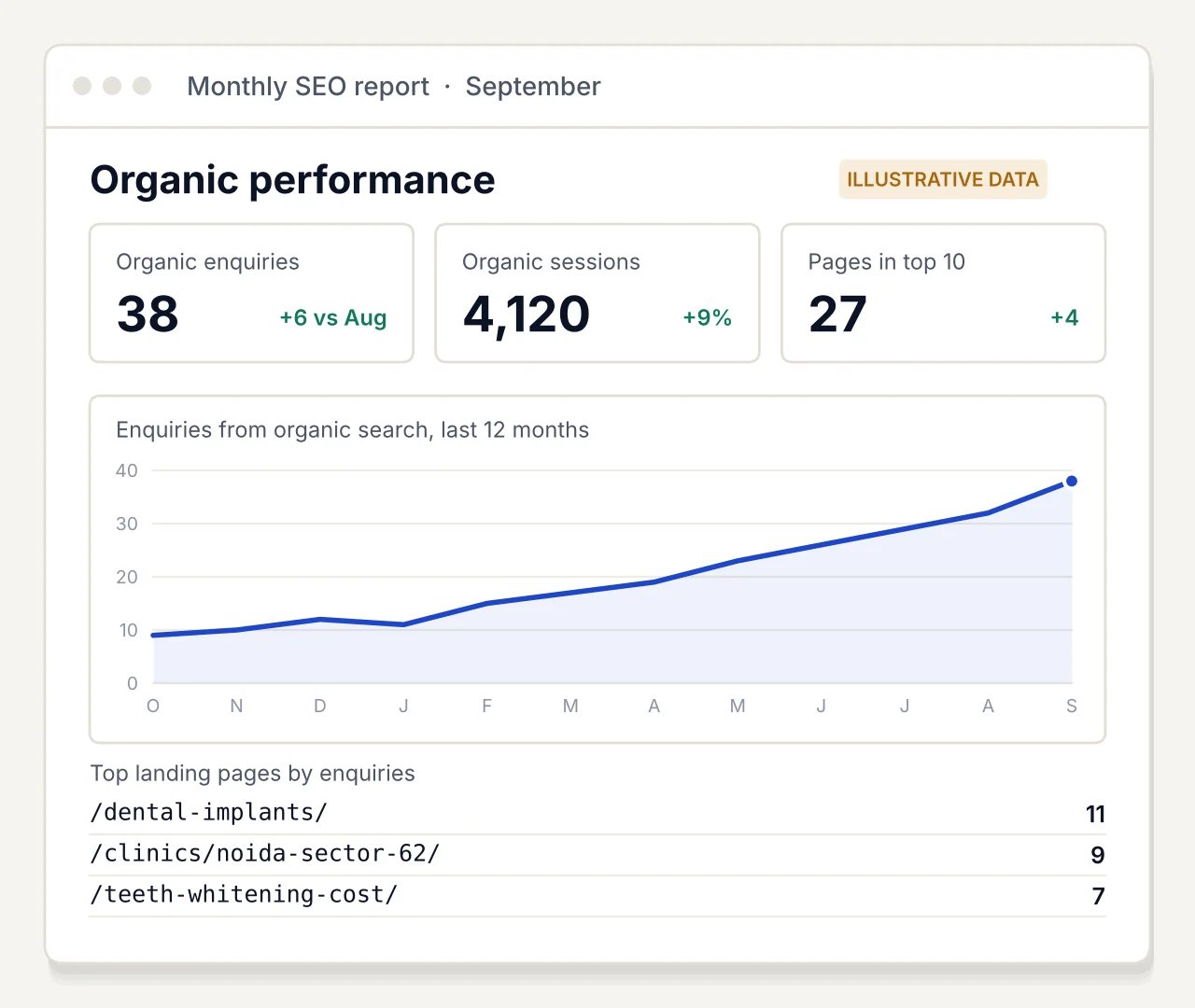1195x1008 pixels.
Task: Click the value 38 in Organic enquiries
Action: 148,315
